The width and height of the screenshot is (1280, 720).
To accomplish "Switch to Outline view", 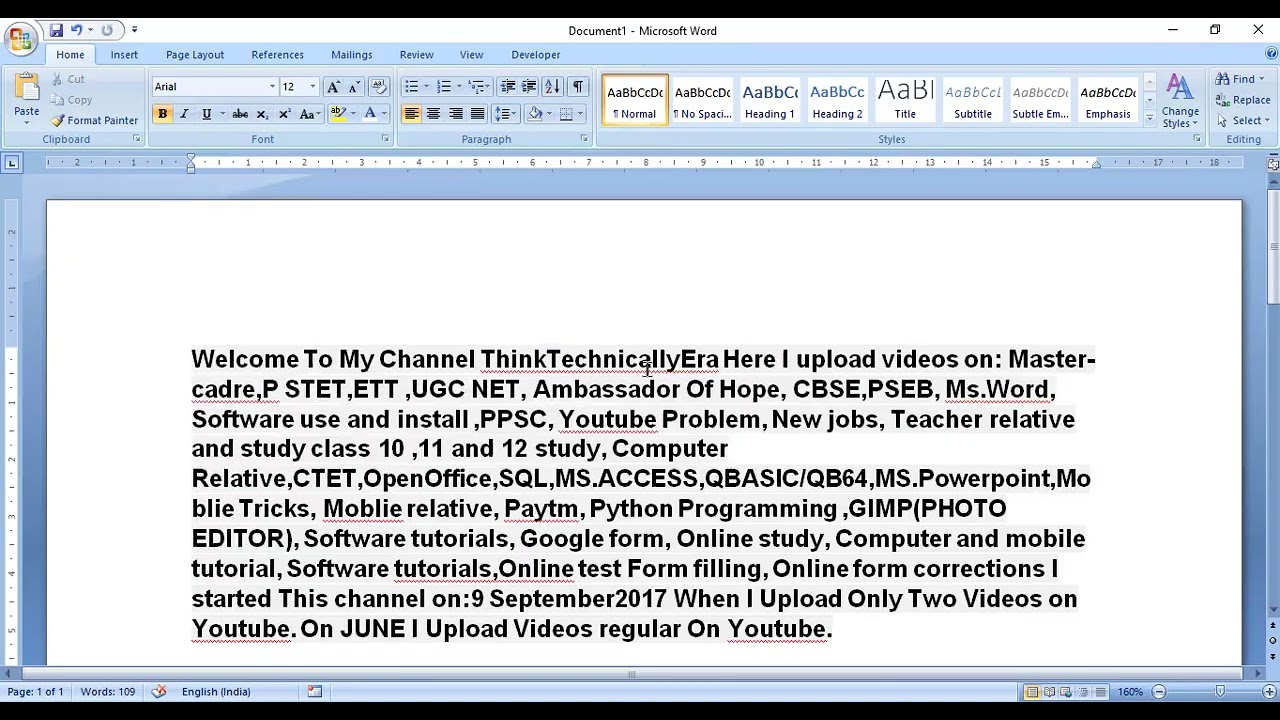I will click(1083, 692).
